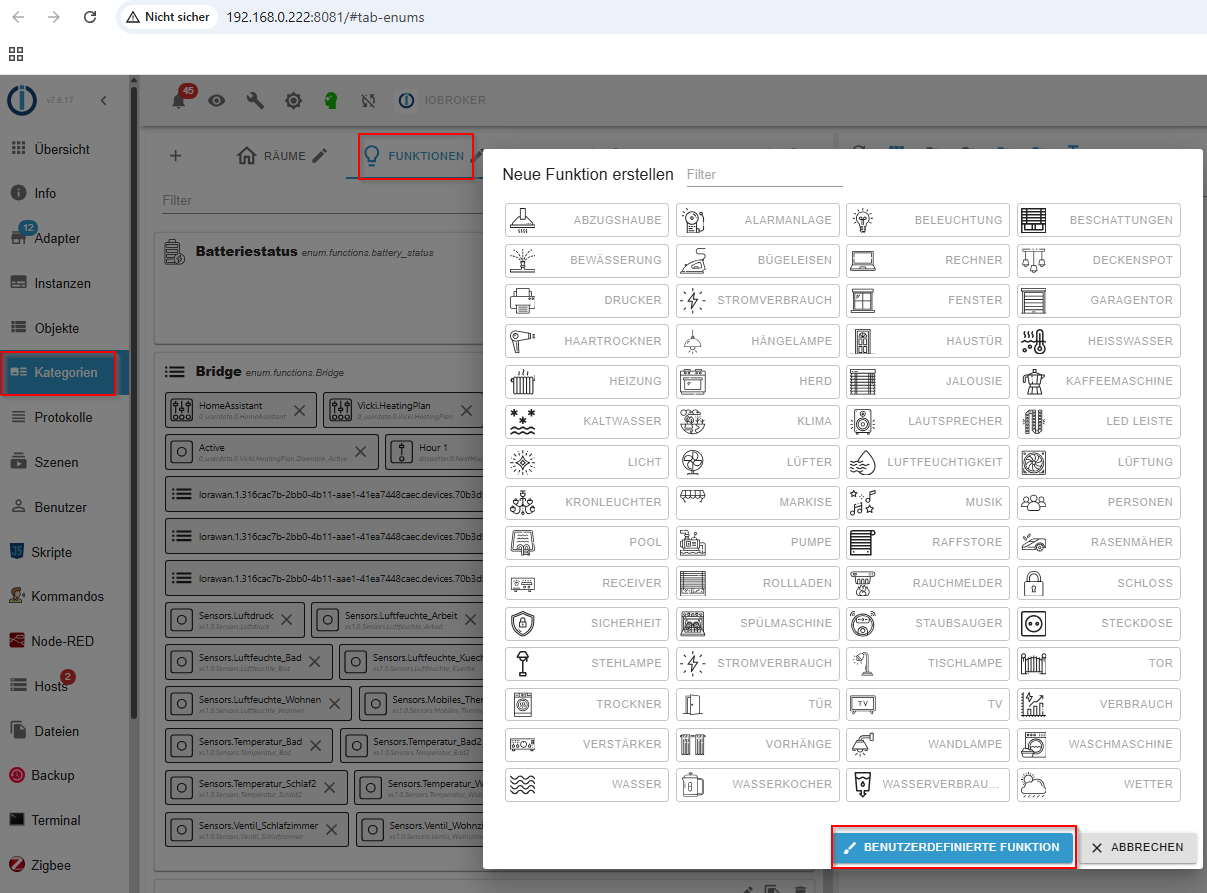Open Protokolle in the sidebar
This screenshot has height=893, width=1207.
64,417
